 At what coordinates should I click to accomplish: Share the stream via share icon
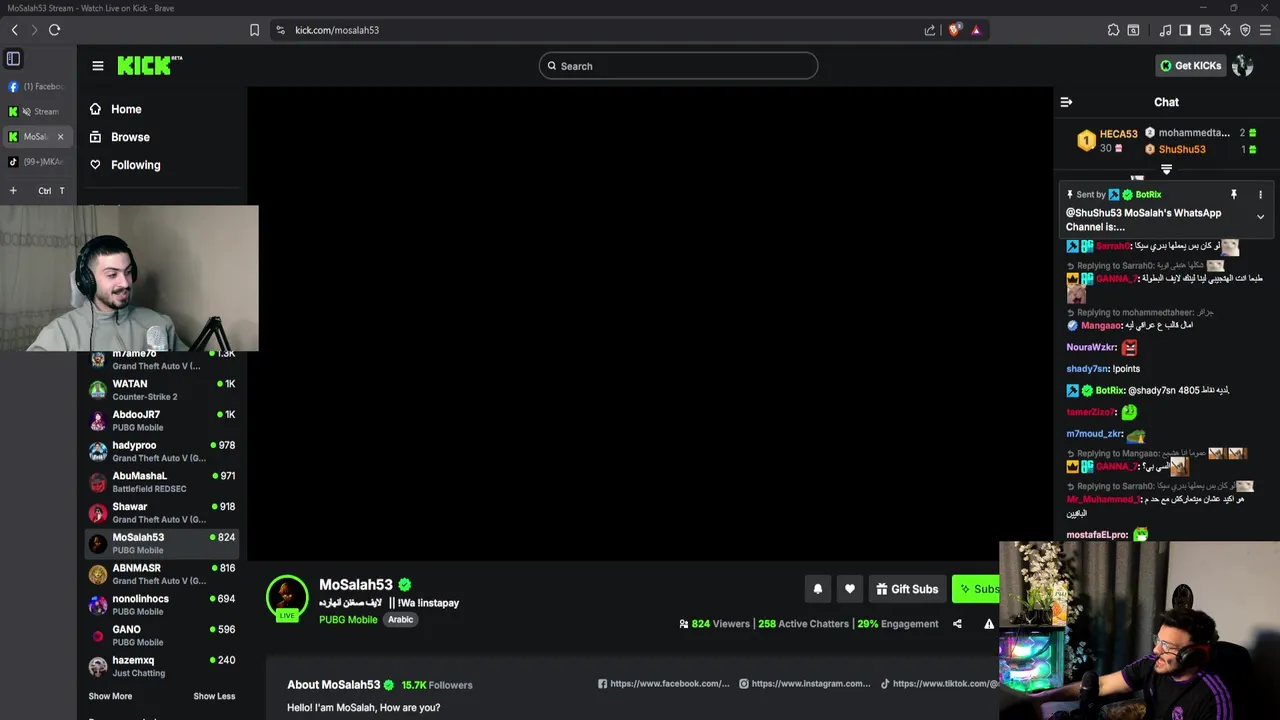[x=957, y=624]
